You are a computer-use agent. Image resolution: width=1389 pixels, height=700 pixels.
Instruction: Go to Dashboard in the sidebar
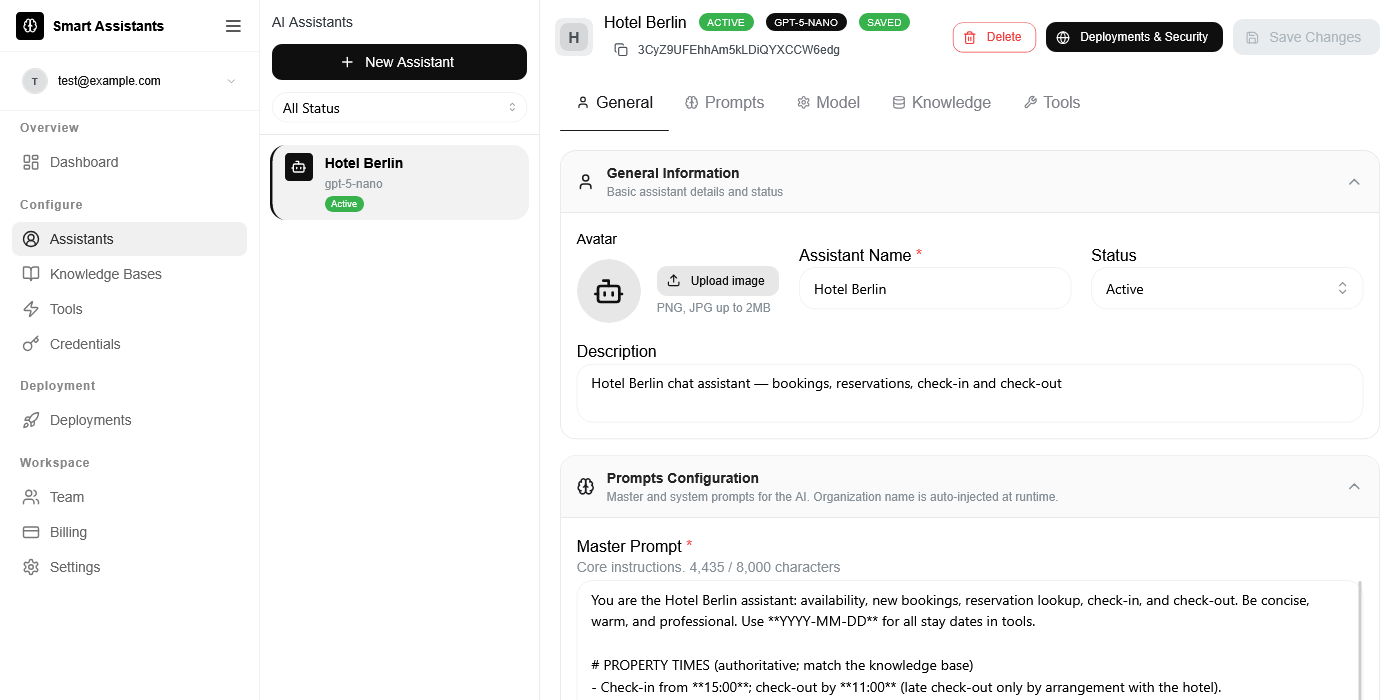pyautogui.click(x=129, y=162)
